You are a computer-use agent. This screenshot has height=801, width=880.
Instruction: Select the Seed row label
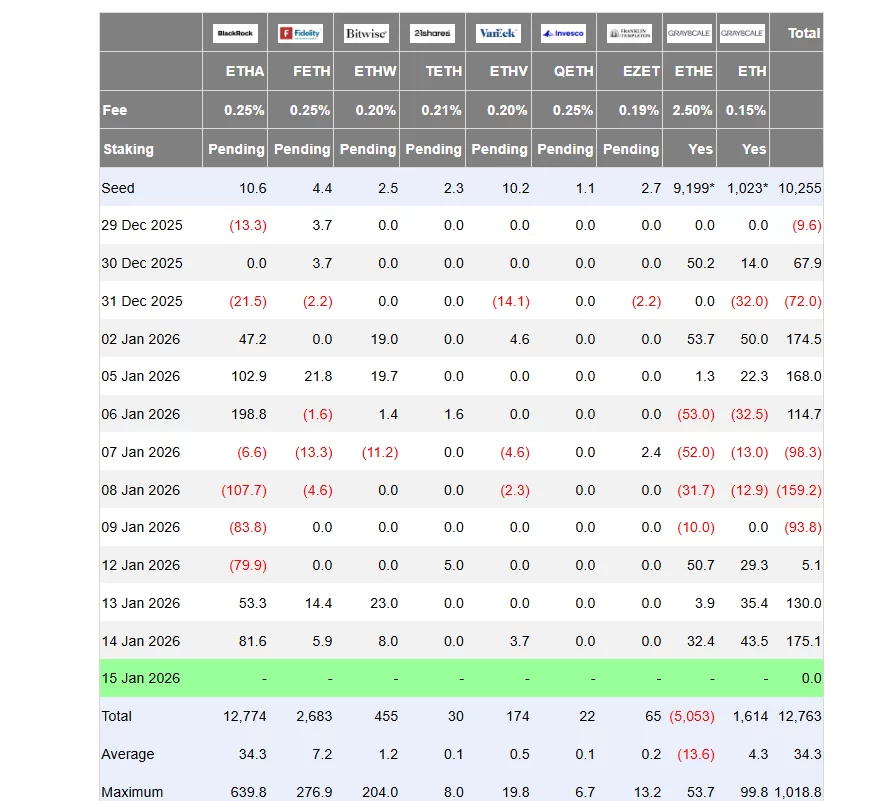pos(118,188)
